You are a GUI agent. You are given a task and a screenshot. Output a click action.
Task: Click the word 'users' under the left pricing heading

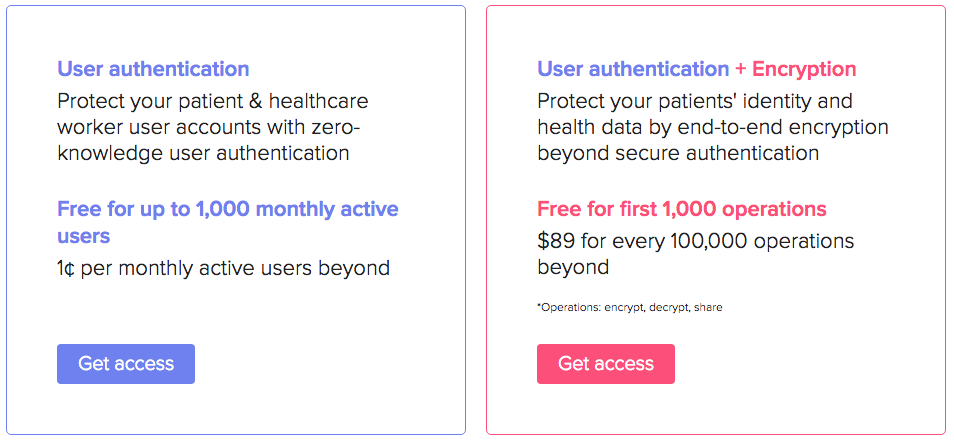(84, 235)
